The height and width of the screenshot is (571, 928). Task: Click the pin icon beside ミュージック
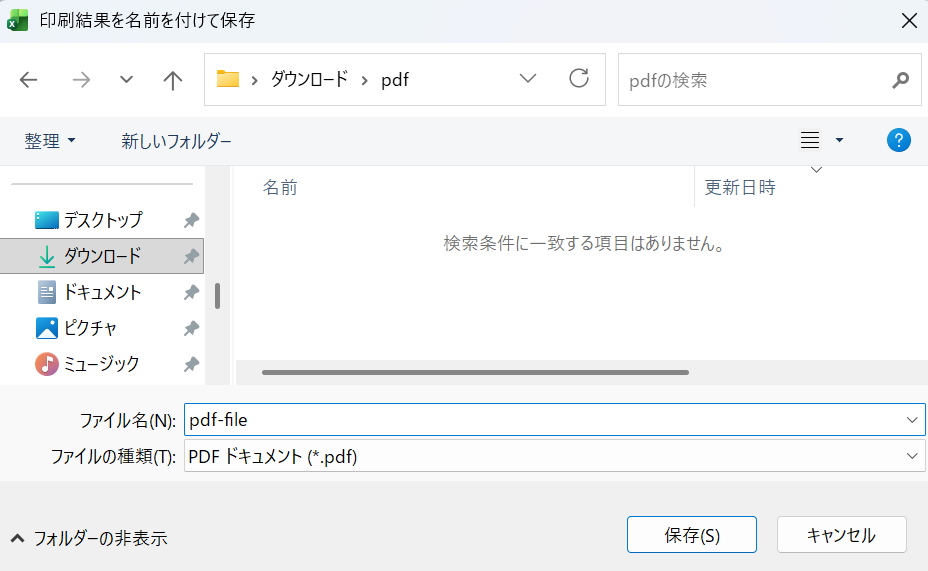click(191, 364)
